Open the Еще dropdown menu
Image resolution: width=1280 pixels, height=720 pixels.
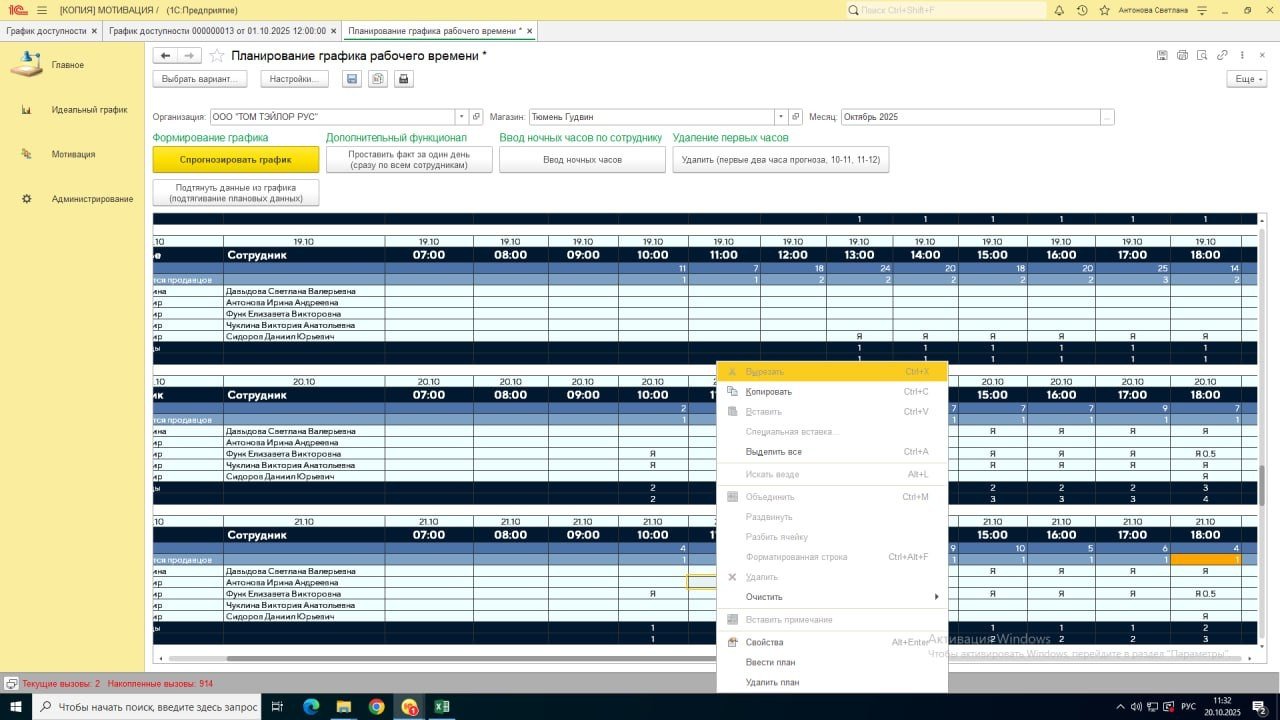point(1247,79)
